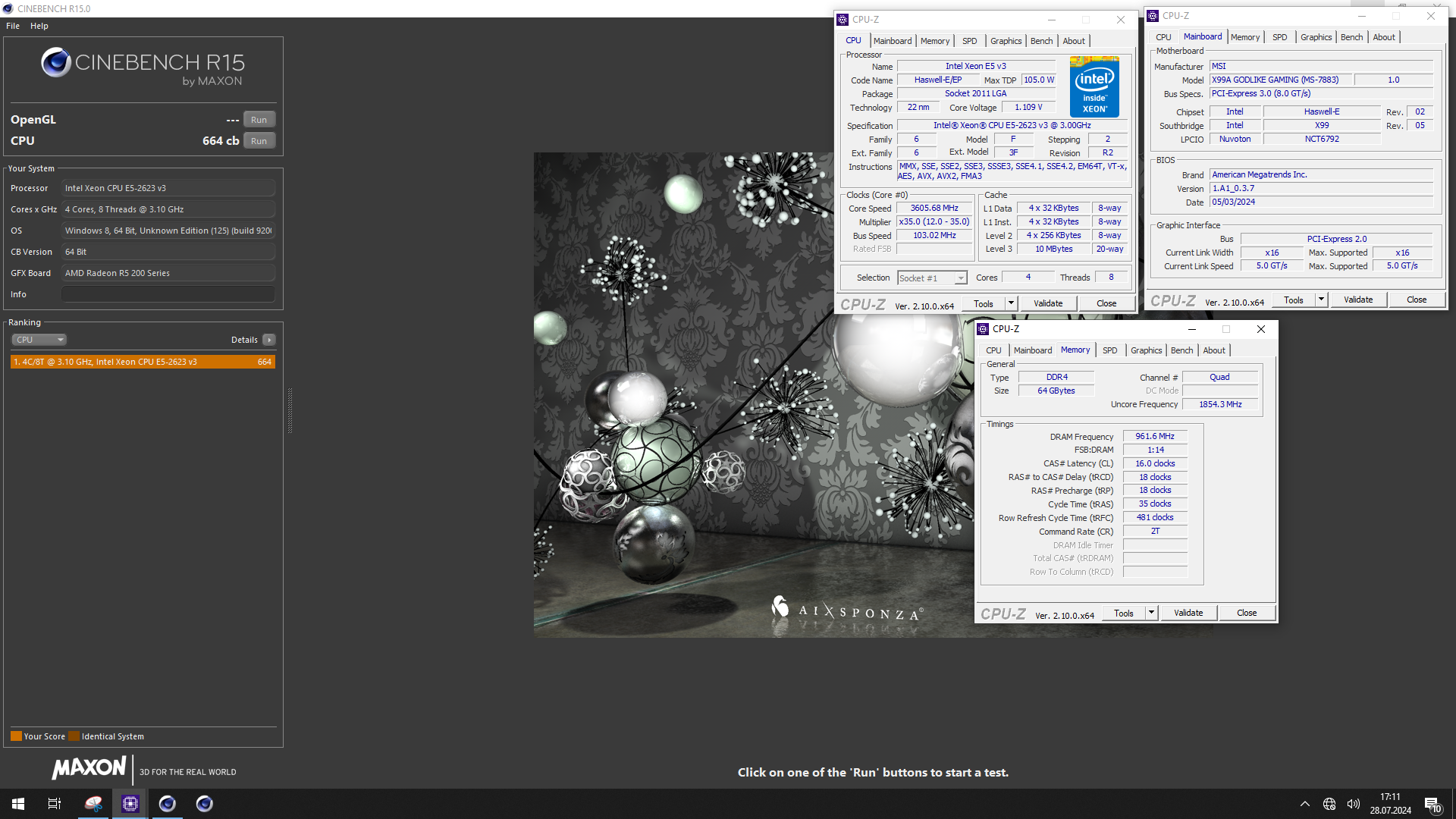Click the BIOS version 1.A1_0.3.7 field
1456x819 pixels.
point(1321,189)
